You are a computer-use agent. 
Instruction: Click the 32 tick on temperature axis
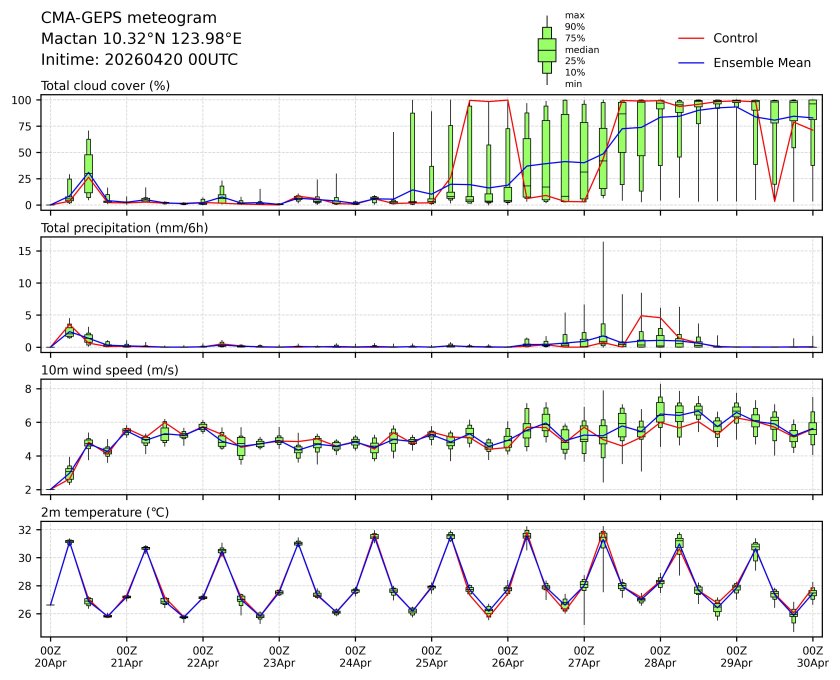click(29, 530)
